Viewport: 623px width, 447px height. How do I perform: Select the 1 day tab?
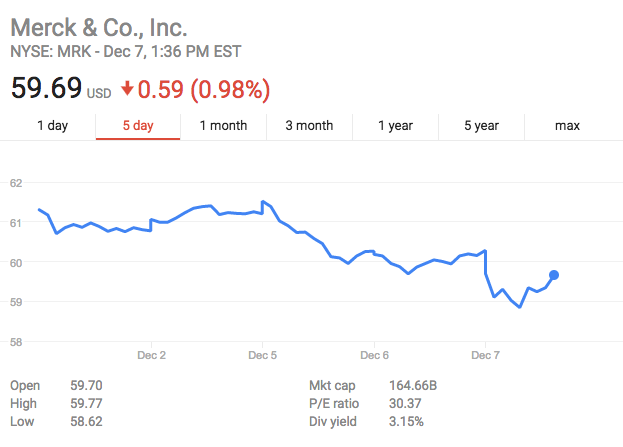point(52,126)
